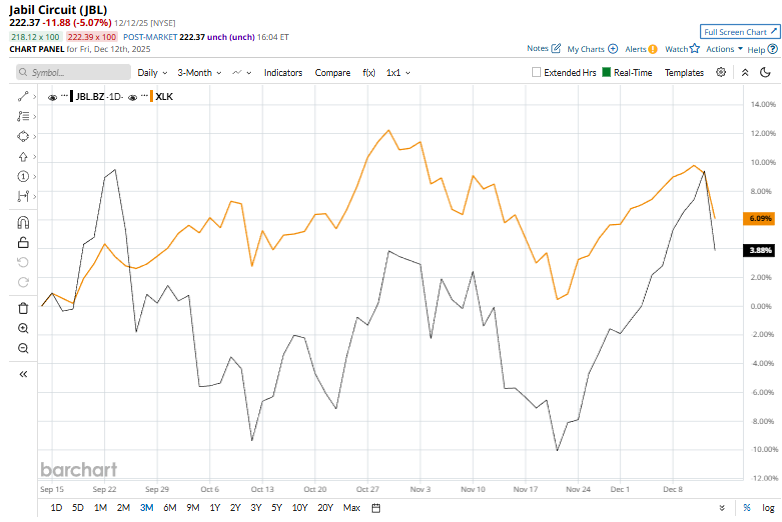Switch to dark mode moon icon
The image size is (782, 522).
click(765, 73)
